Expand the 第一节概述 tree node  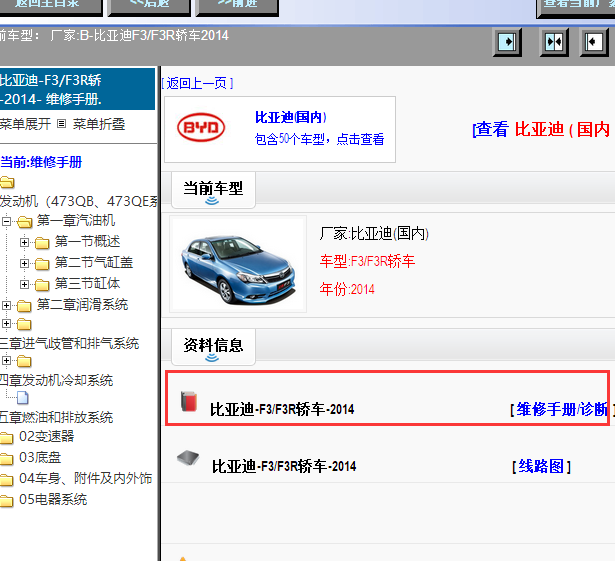(24, 242)
